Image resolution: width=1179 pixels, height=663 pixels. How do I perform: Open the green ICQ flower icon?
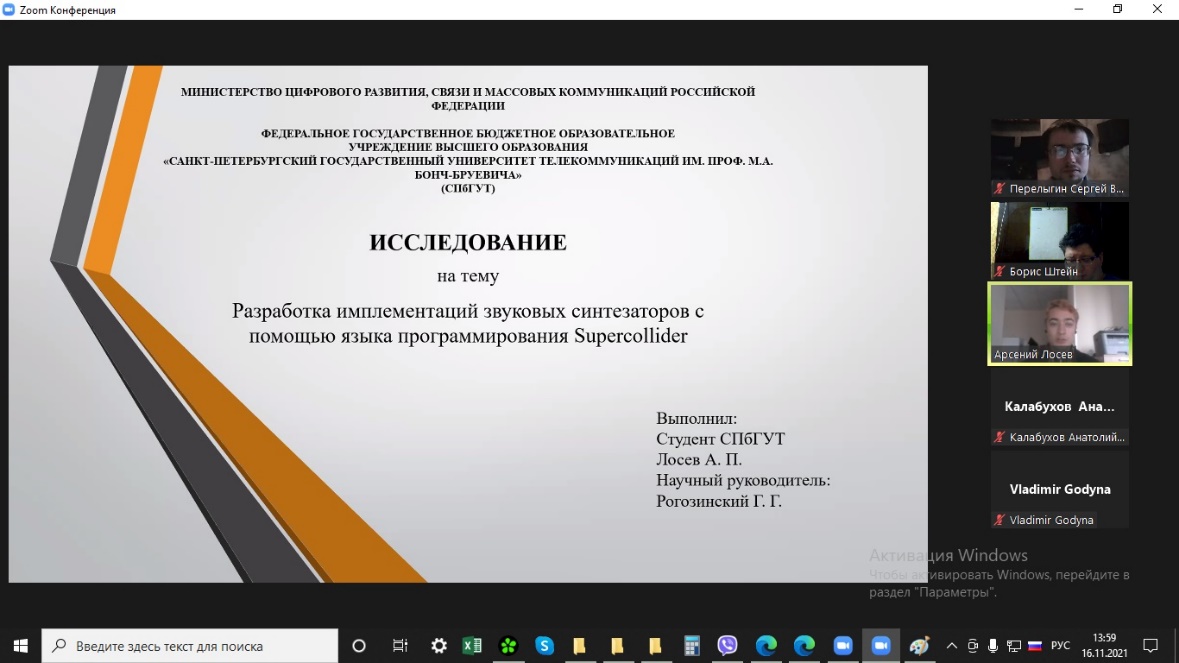click(x=508, y=646)
